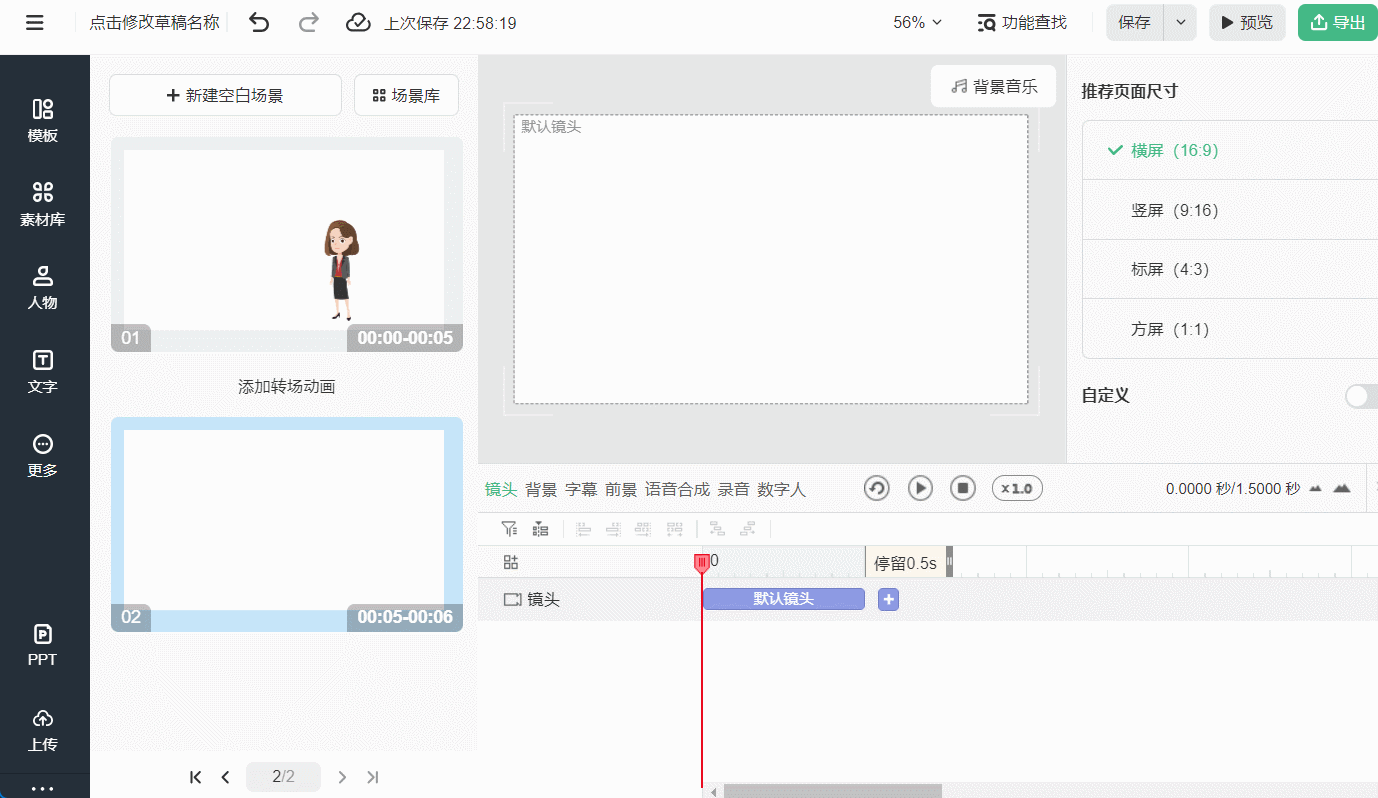Viewport: 1378px width, 798px height.
Task: Click the grid-plus icon at timeline ruler left
Action: (511, 563)
